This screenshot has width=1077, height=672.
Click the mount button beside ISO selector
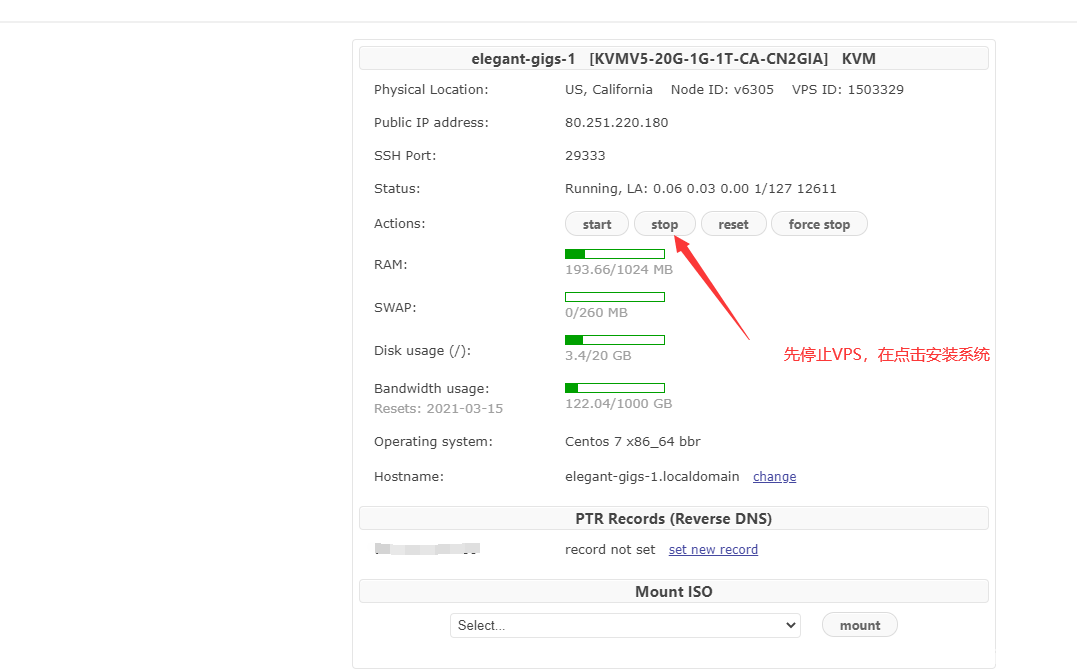click(x=859, y=625)
